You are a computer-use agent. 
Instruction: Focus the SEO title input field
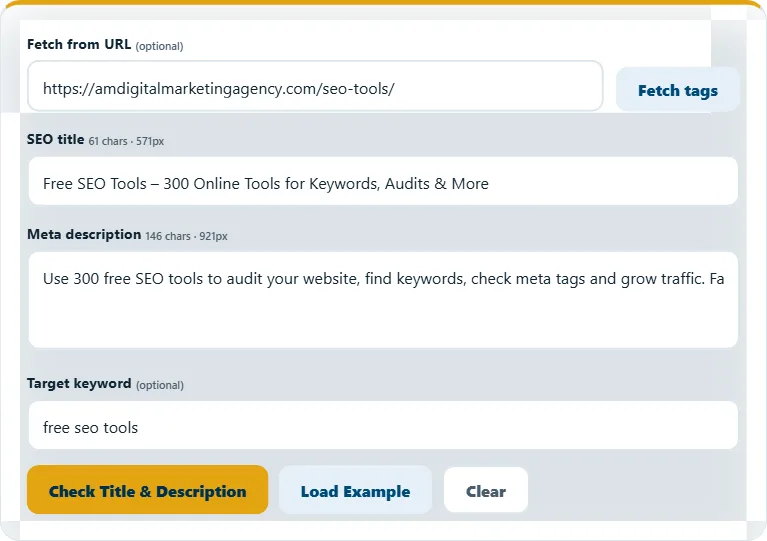383,181
